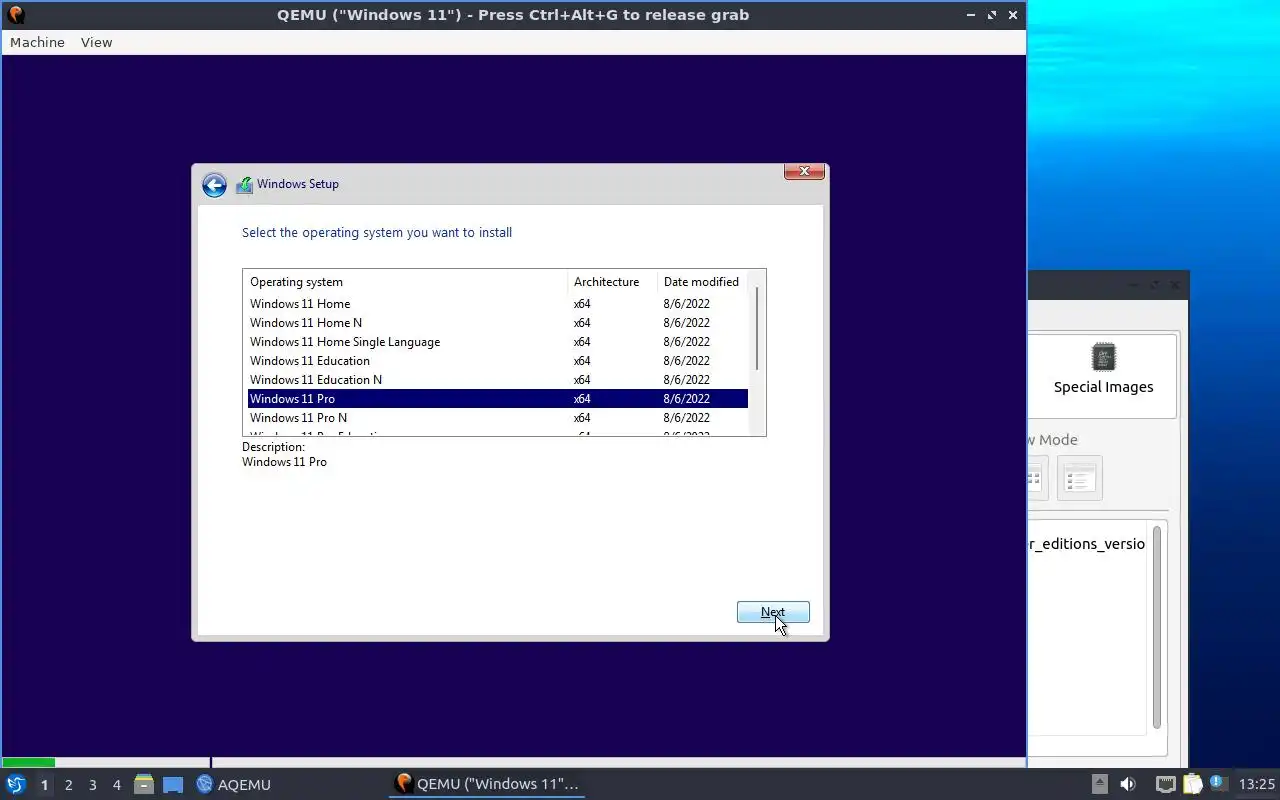Minimize the QEMU window
Screen dimensions: 1280x800
coord(971,15)
